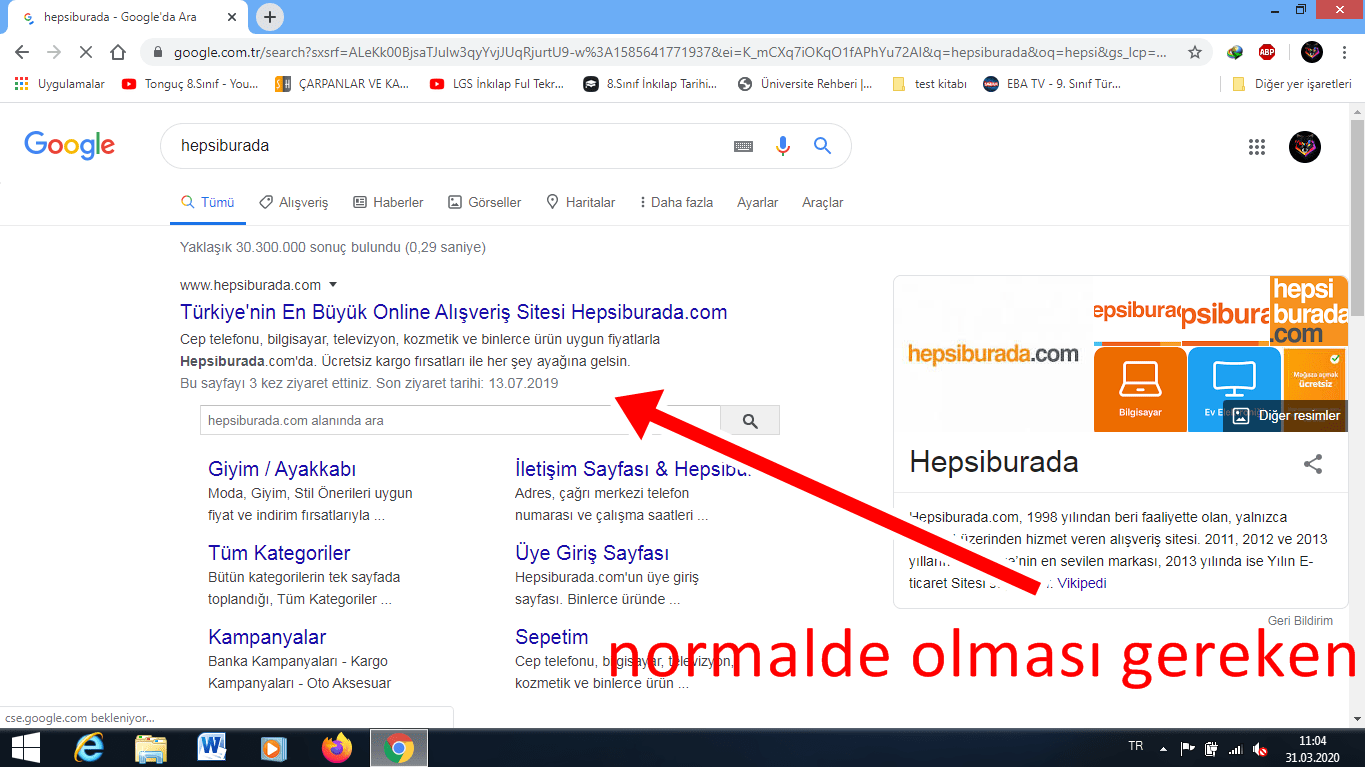Screen dimensions: 1365x767
Task: Submit the Google search with magnifier icon
Action: (822, 146)
